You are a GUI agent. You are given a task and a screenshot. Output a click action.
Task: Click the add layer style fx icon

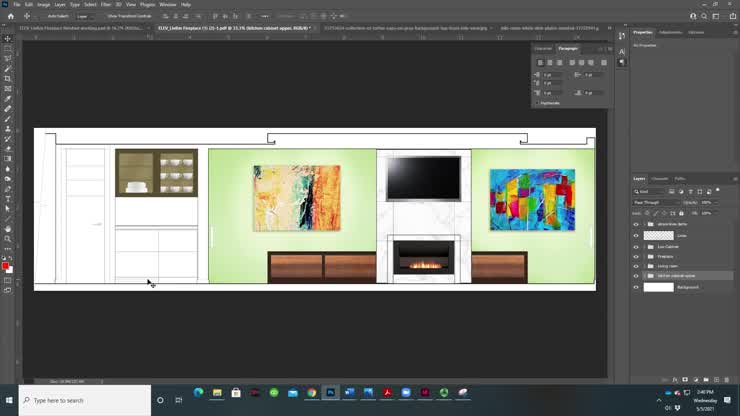coord(675,380)
